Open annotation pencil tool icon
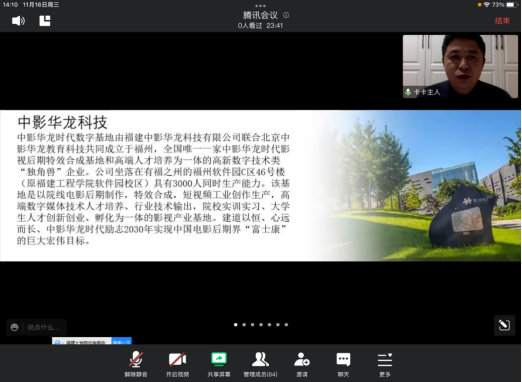 (x=504, y=325)
